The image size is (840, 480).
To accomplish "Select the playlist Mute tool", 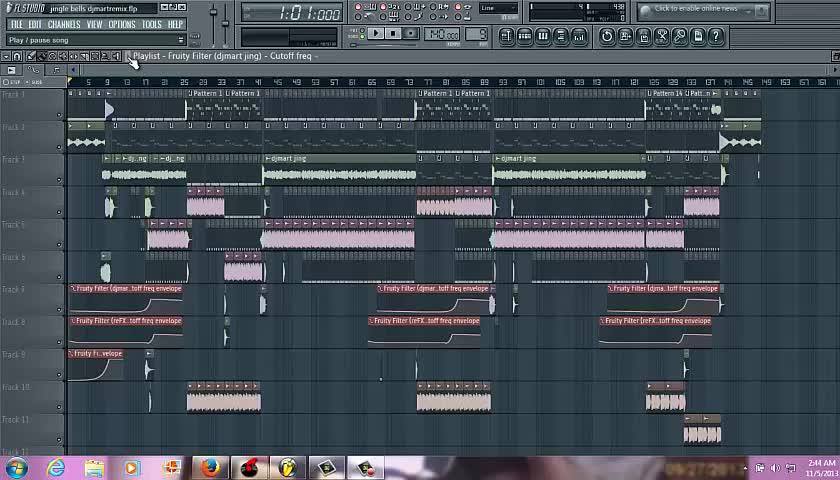I will tap(63, 56).
